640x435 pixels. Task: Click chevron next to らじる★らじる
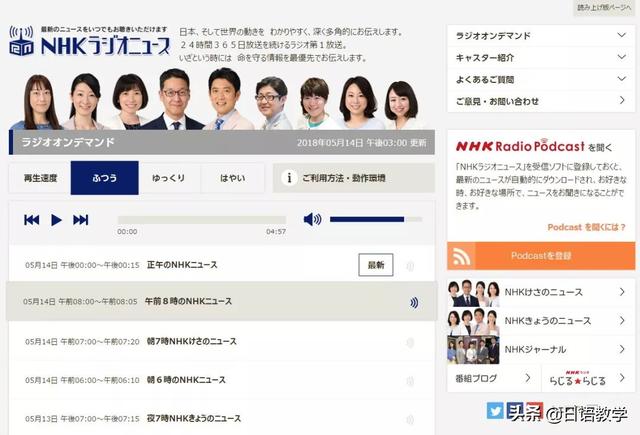[x=622, y=378]
